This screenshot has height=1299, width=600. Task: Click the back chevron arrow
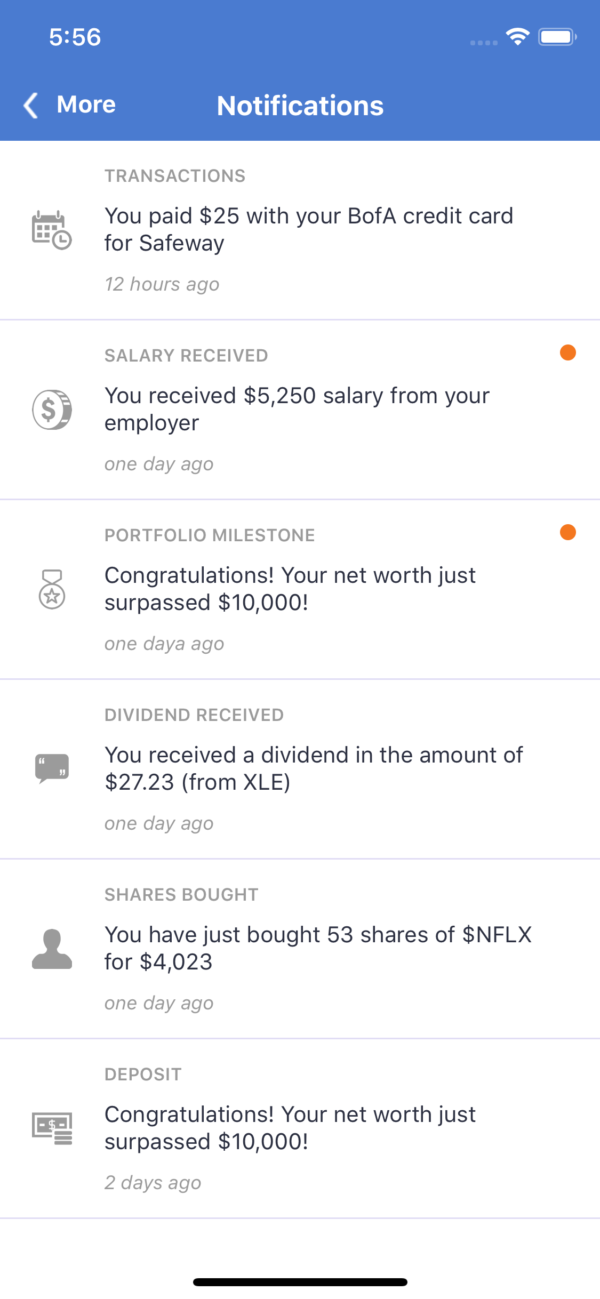pyautogui.click(x=29, y=105)
